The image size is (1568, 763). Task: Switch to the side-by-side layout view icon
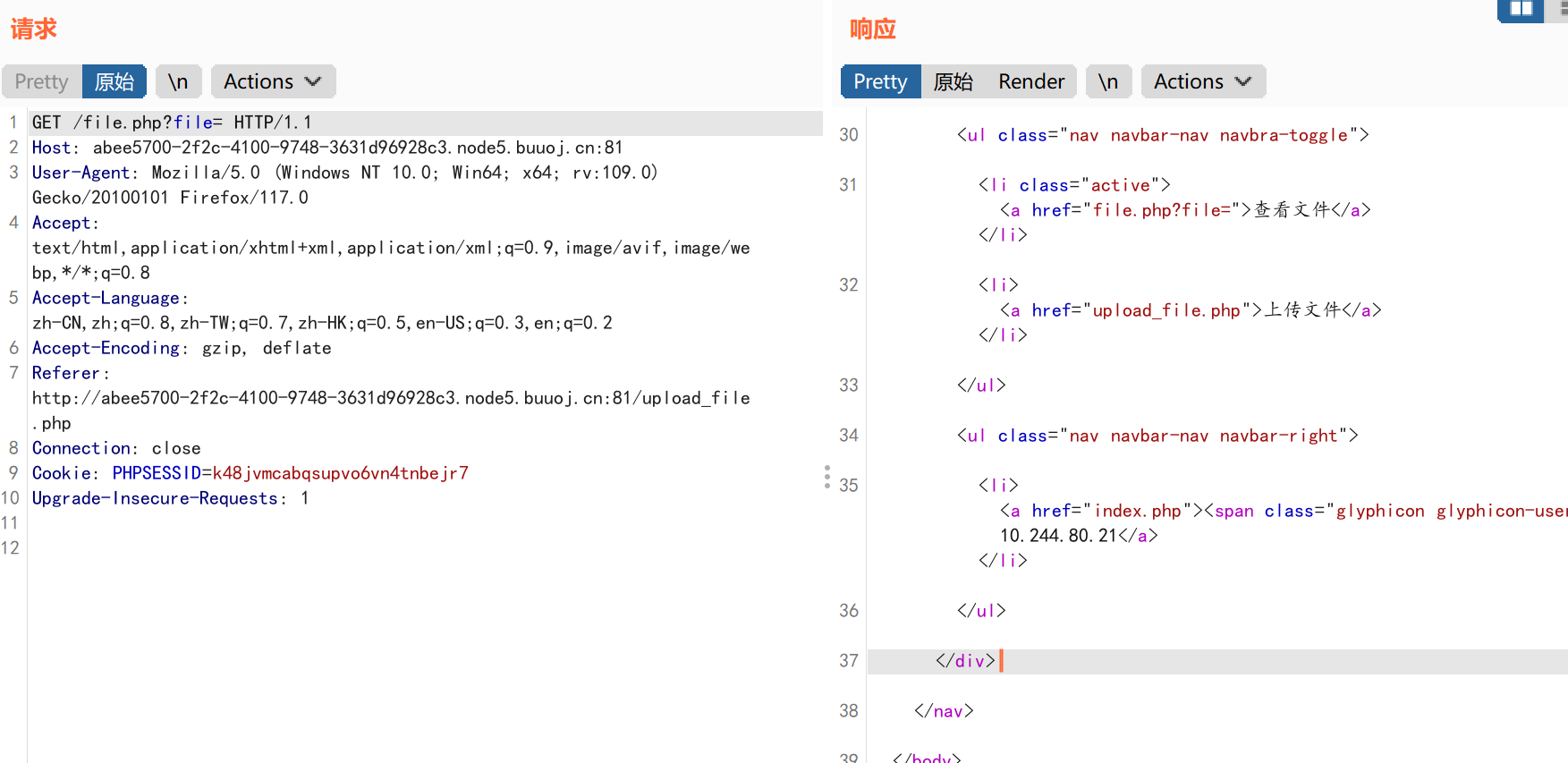pos(1521,9)
